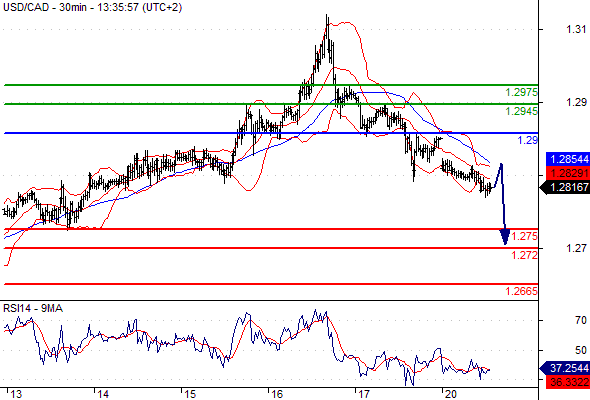Viewport: 590px width, 400px height.
Task: Click the 1.2945 green resistance label
Action: (522, 111)
